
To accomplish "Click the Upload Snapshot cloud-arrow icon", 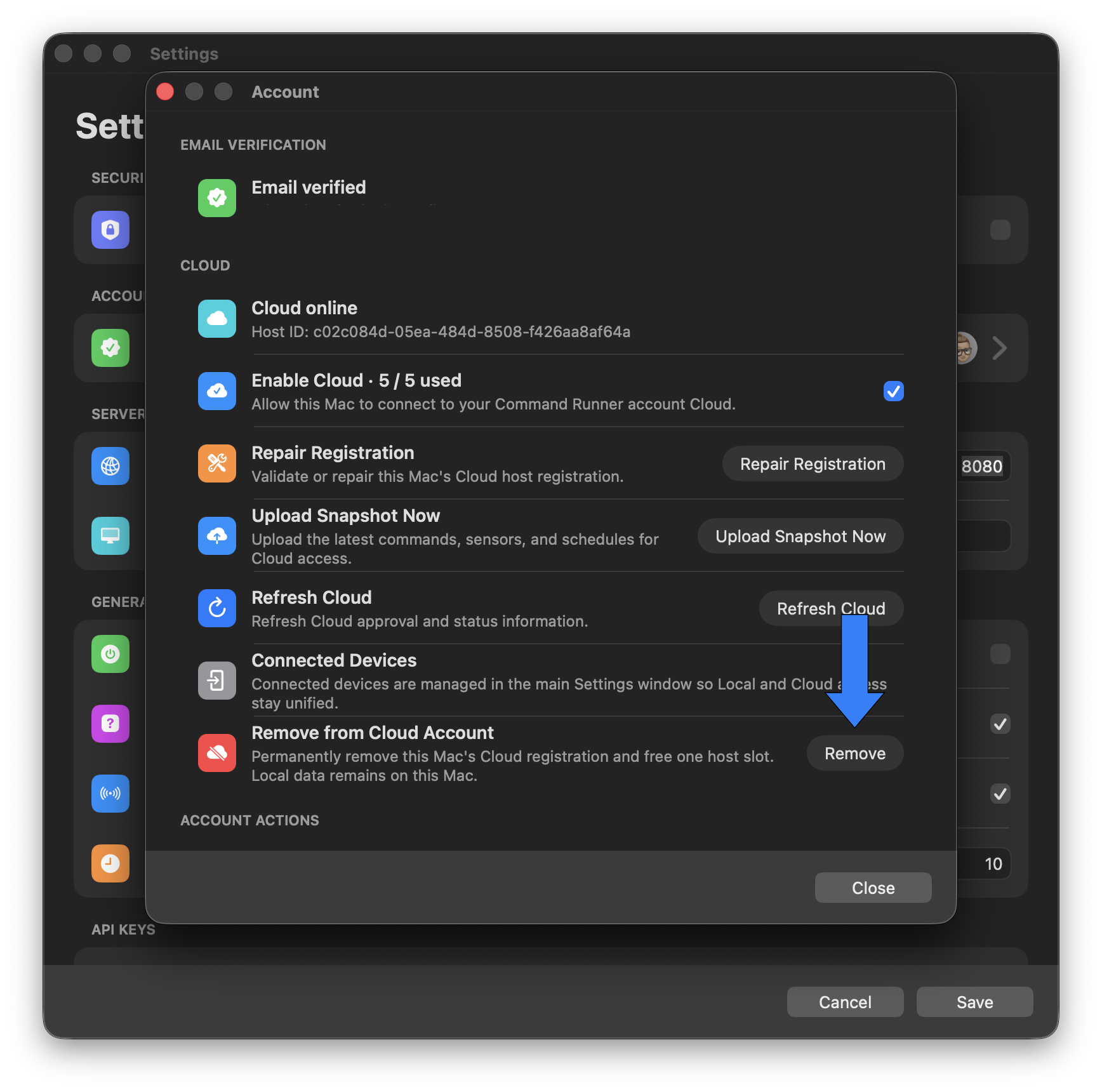I will point(217,536).
